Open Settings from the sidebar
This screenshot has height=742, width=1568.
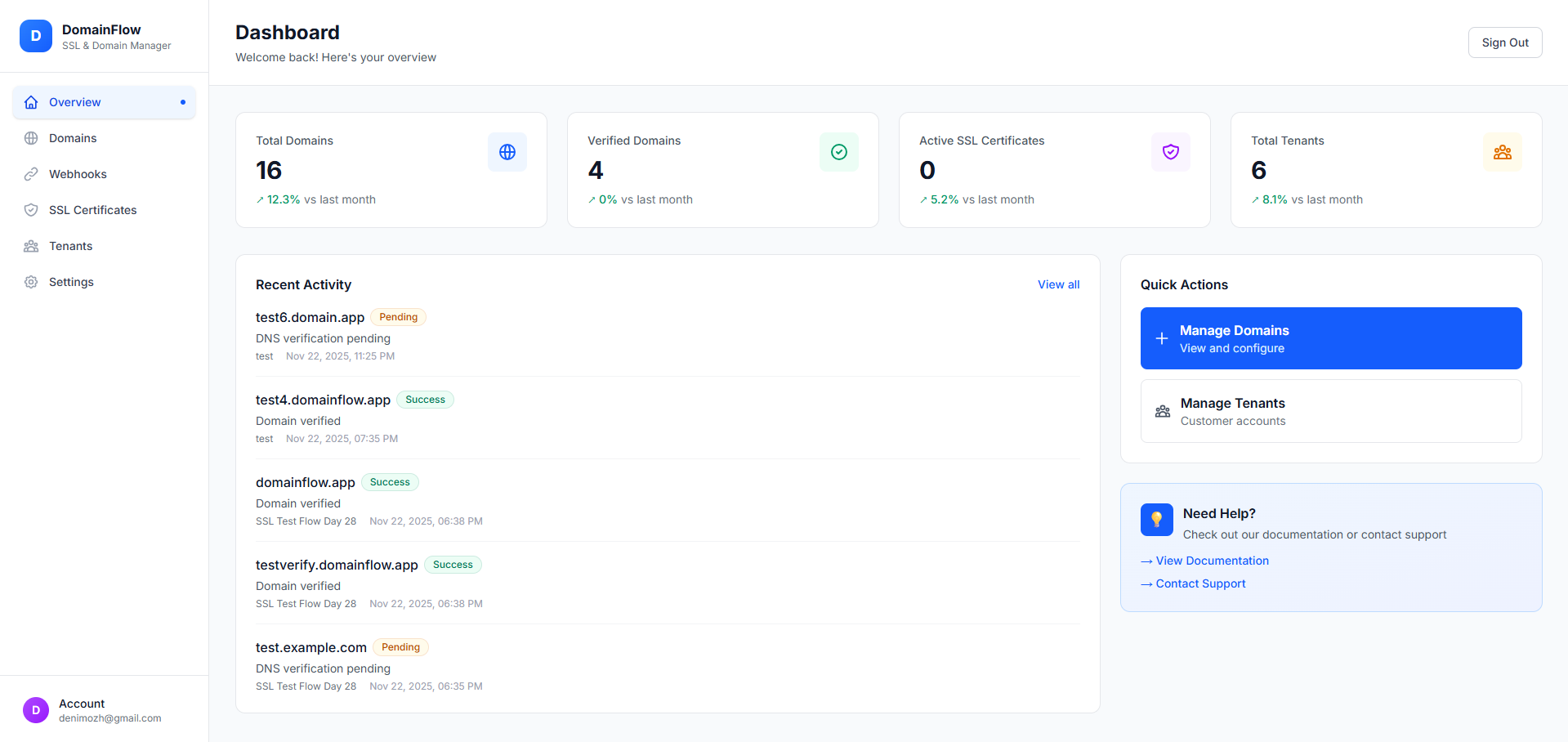[71, 281]
